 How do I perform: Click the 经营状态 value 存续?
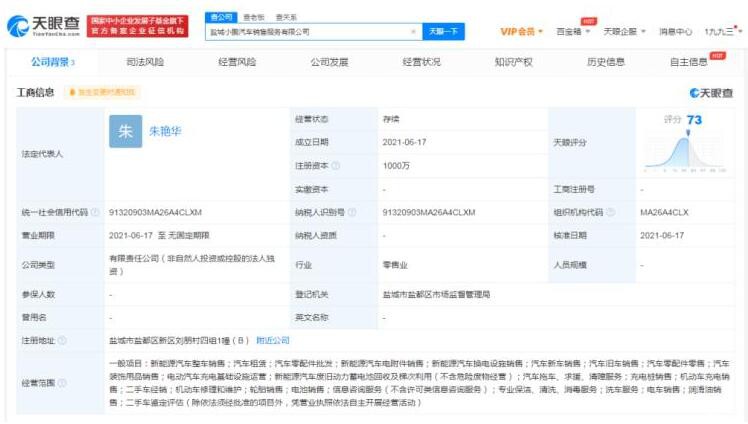pos(391,119)
